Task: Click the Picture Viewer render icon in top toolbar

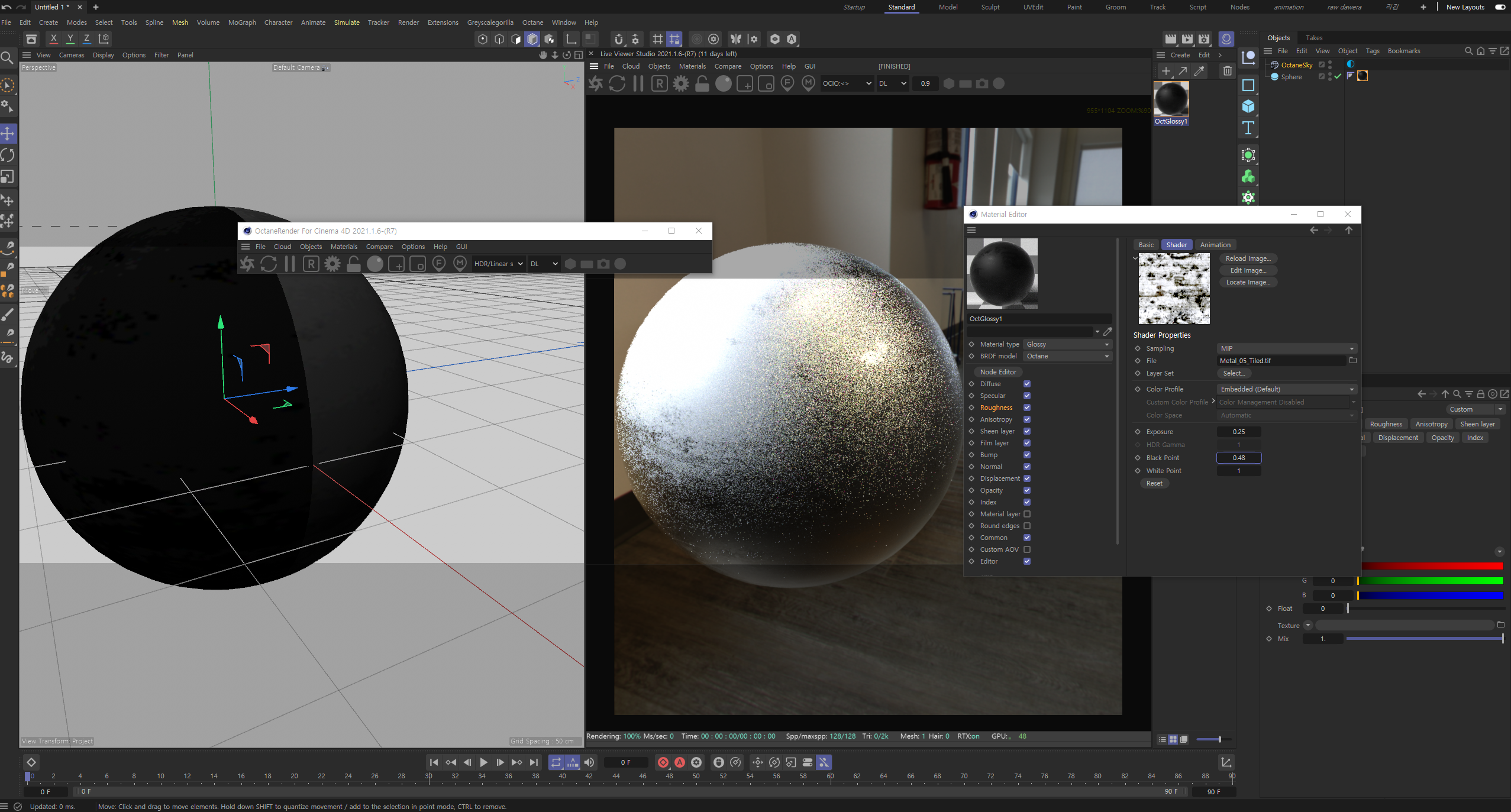Action: [1187, 38]
